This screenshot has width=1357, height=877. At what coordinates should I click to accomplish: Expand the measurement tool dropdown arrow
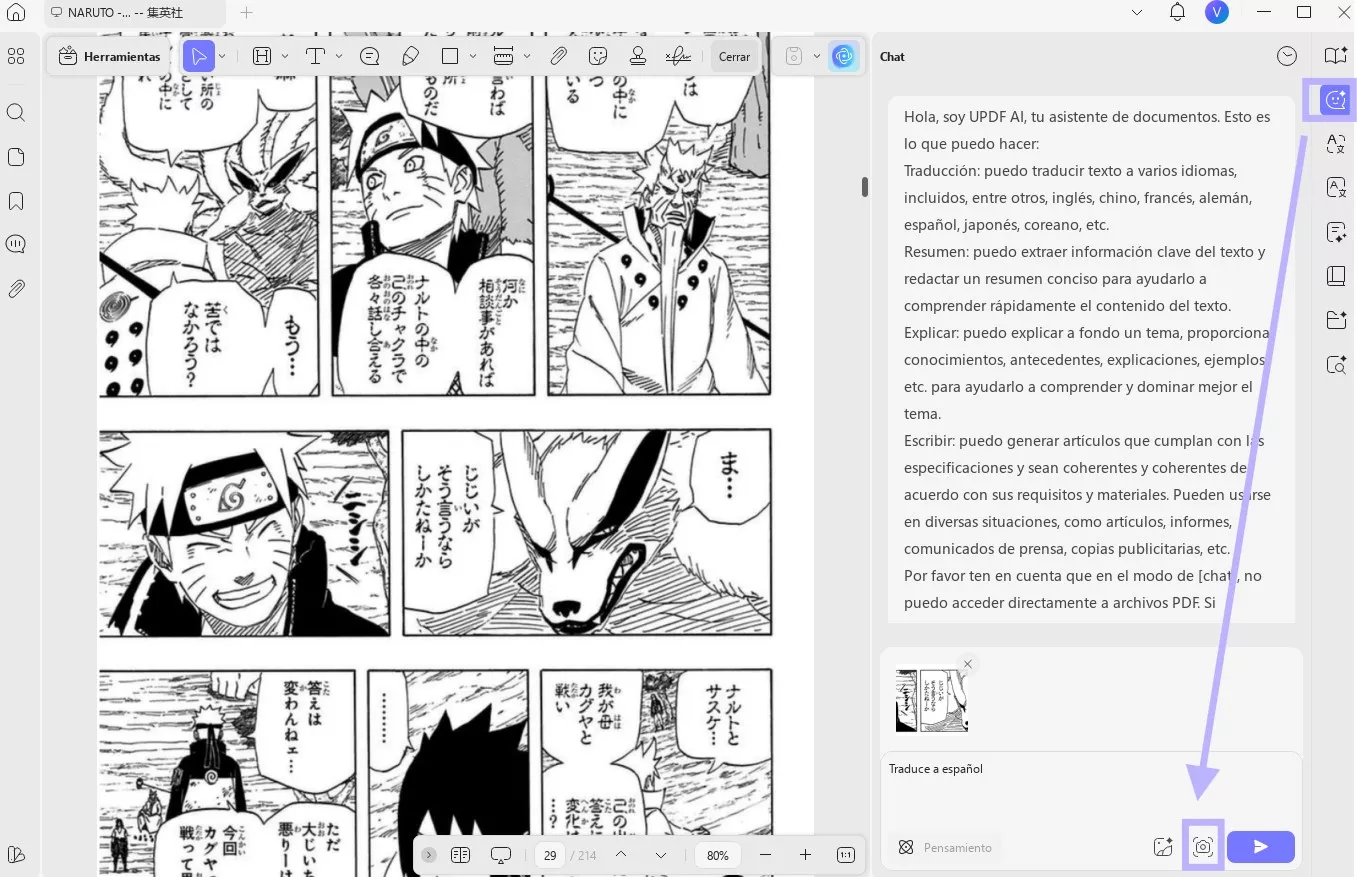click(527, 56)
